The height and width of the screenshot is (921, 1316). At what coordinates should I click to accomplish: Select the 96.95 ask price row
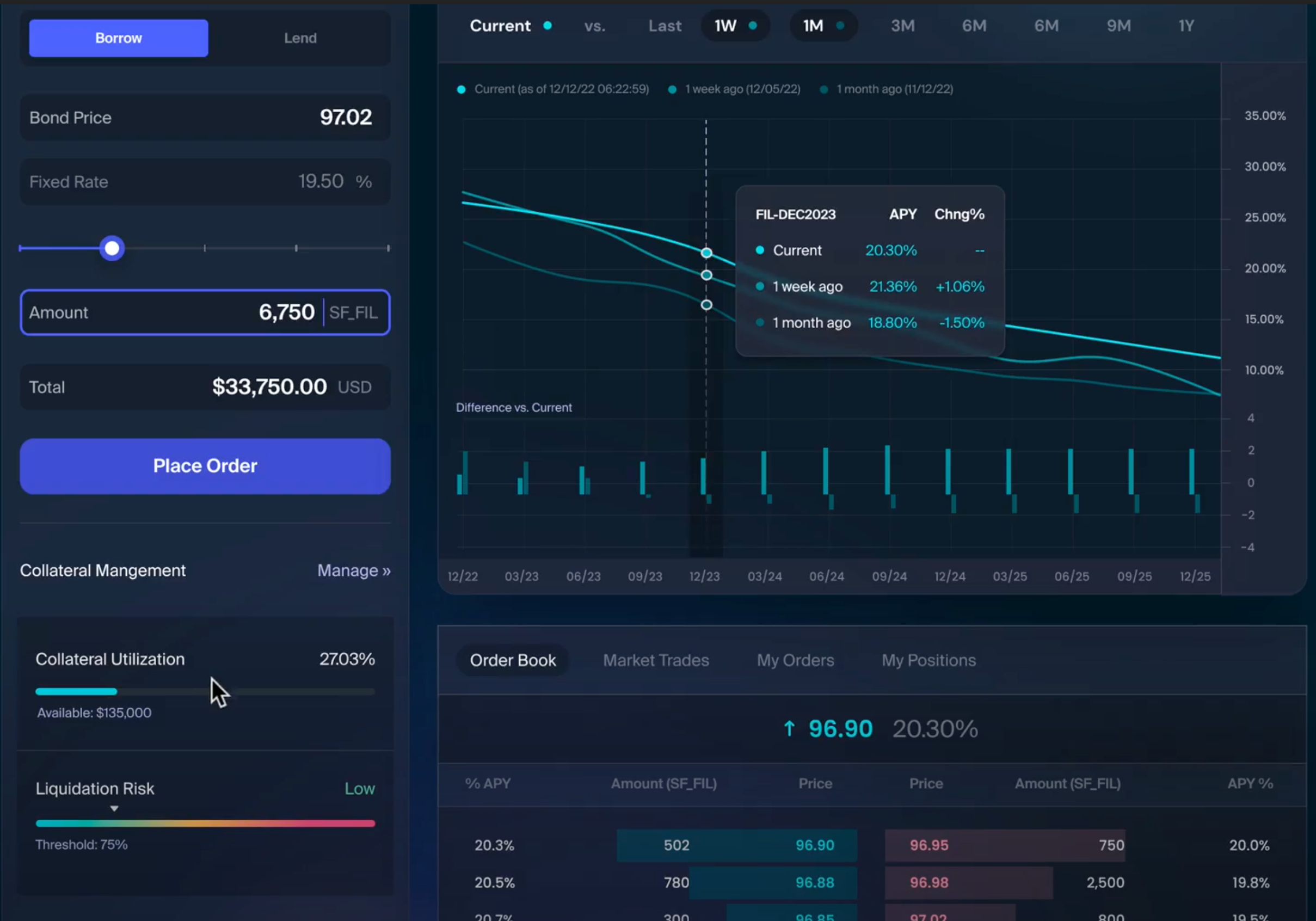(928, 845)
